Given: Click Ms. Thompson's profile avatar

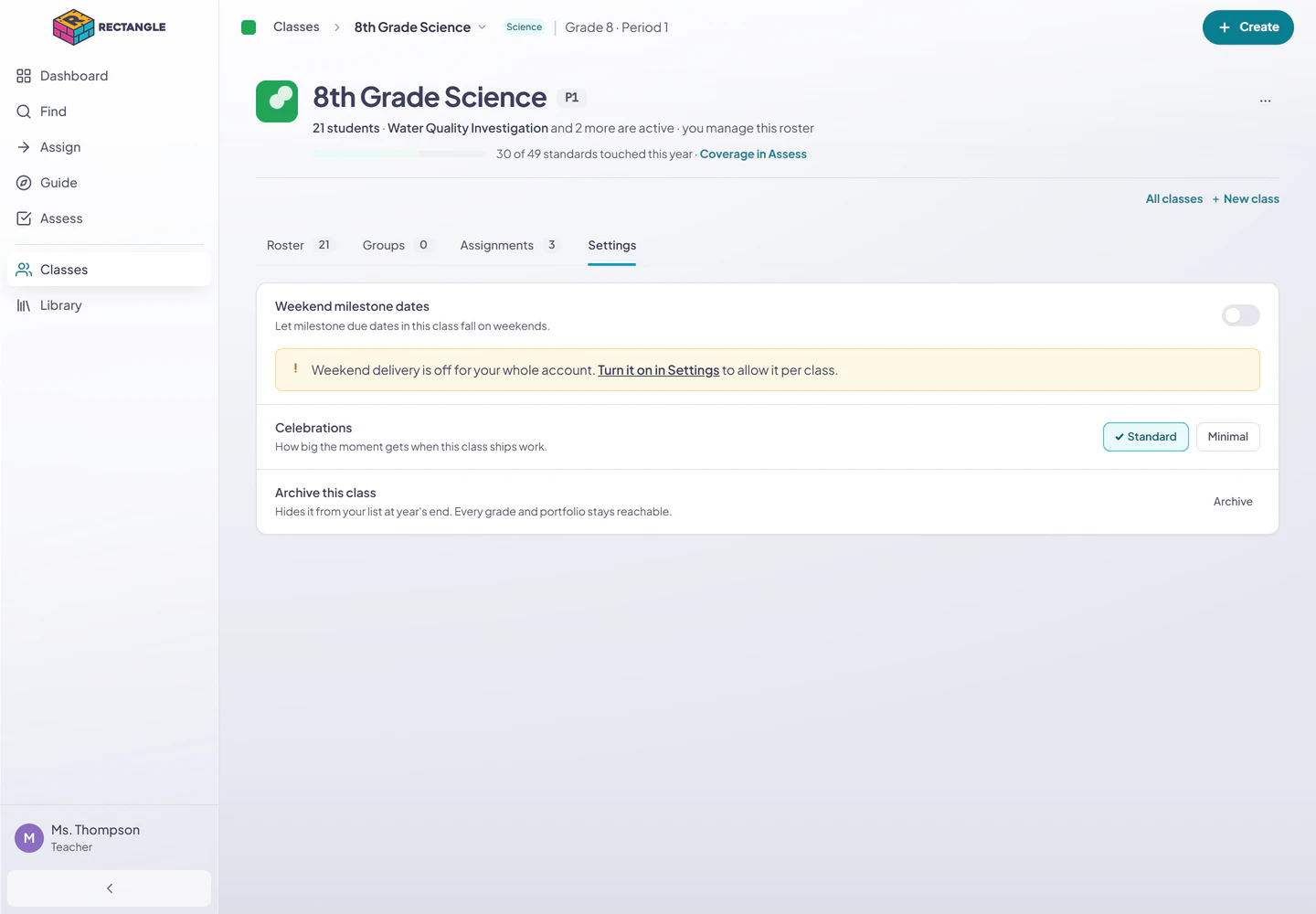Looking at the screenshot, I should pyautogui.click(x=29, y=838).
